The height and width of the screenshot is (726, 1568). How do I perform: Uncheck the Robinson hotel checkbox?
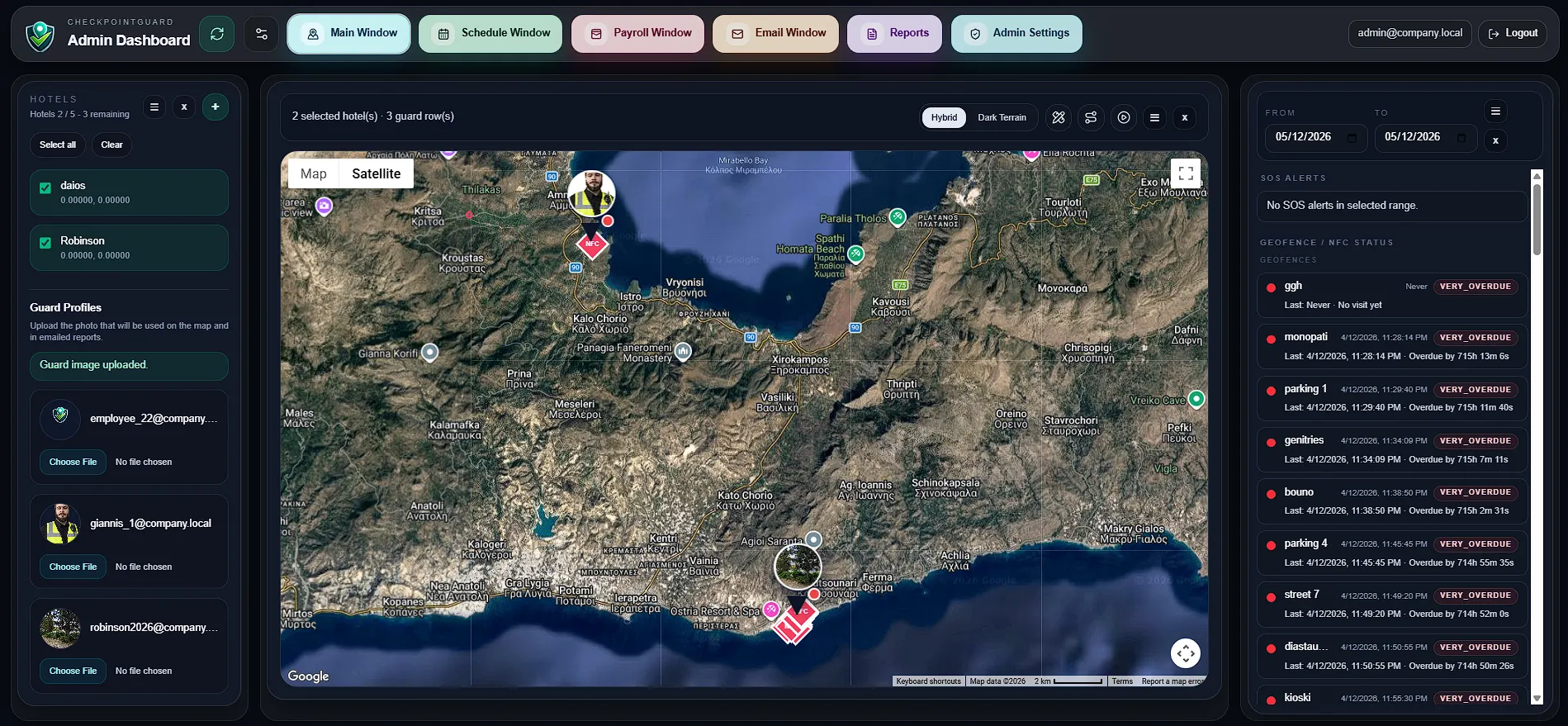[x=45, y=243]
